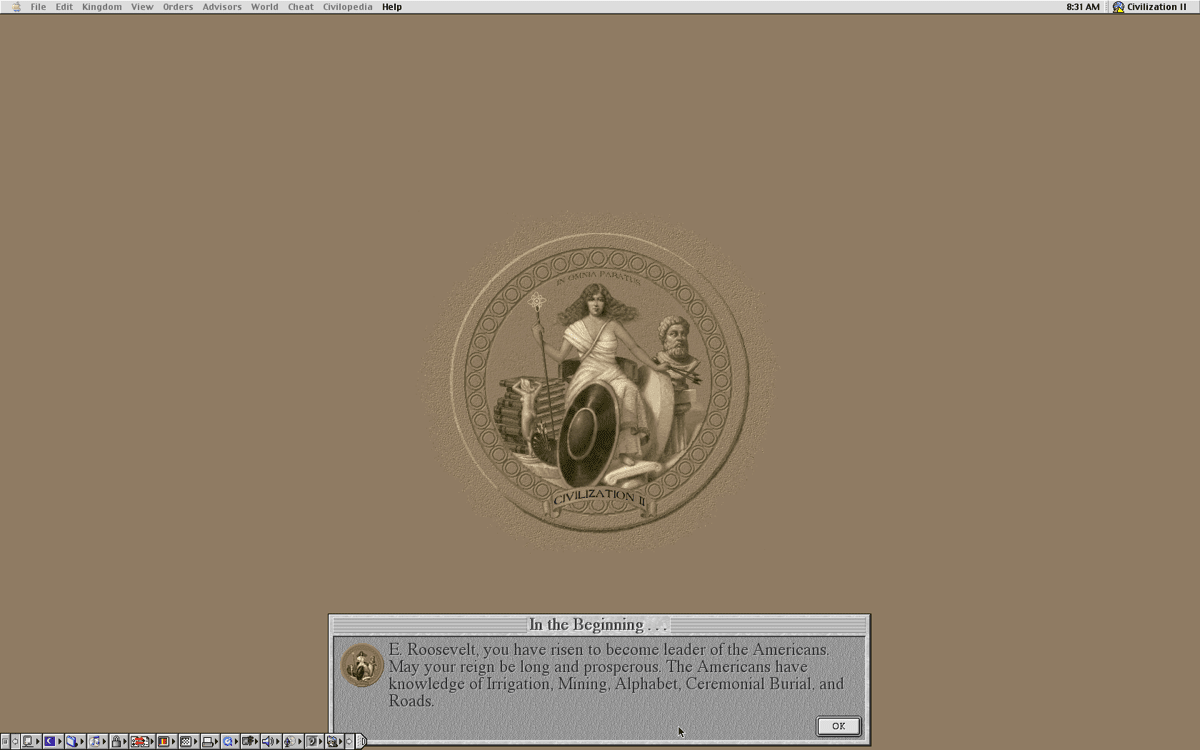Click the blue circular Q Control Strip module

[x=230, y=741]
